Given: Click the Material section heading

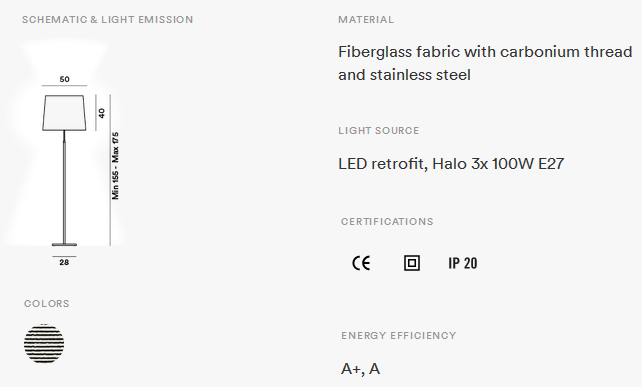Looking at the screenshot, I should 366,20.
